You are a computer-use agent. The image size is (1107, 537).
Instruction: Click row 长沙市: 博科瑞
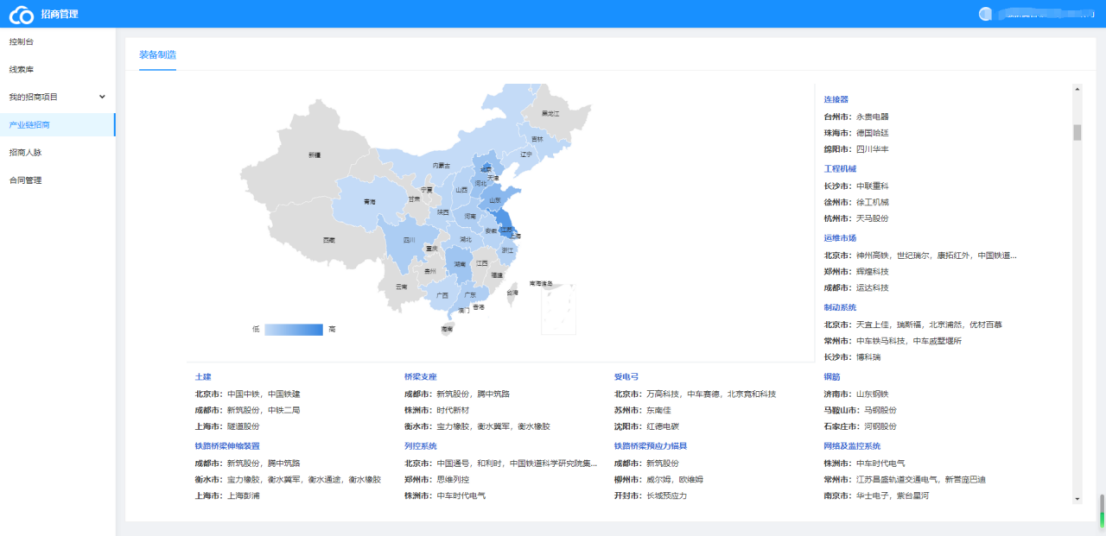(x=852, y=357)
